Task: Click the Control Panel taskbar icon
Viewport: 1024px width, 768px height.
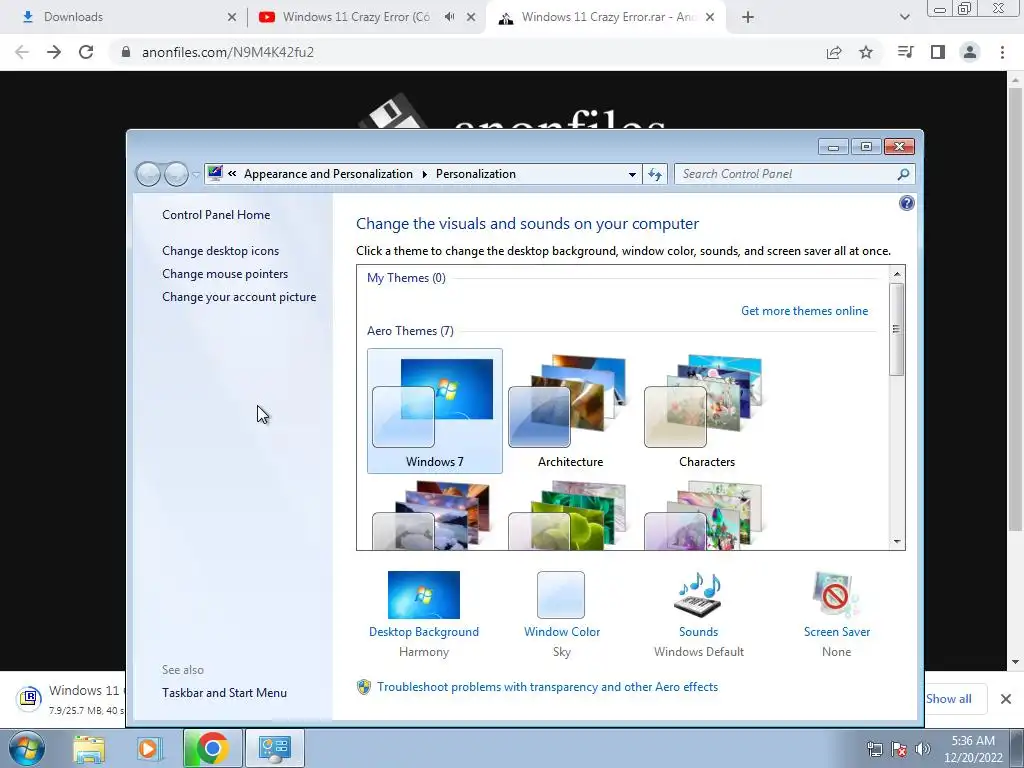Action: [274, 748]
